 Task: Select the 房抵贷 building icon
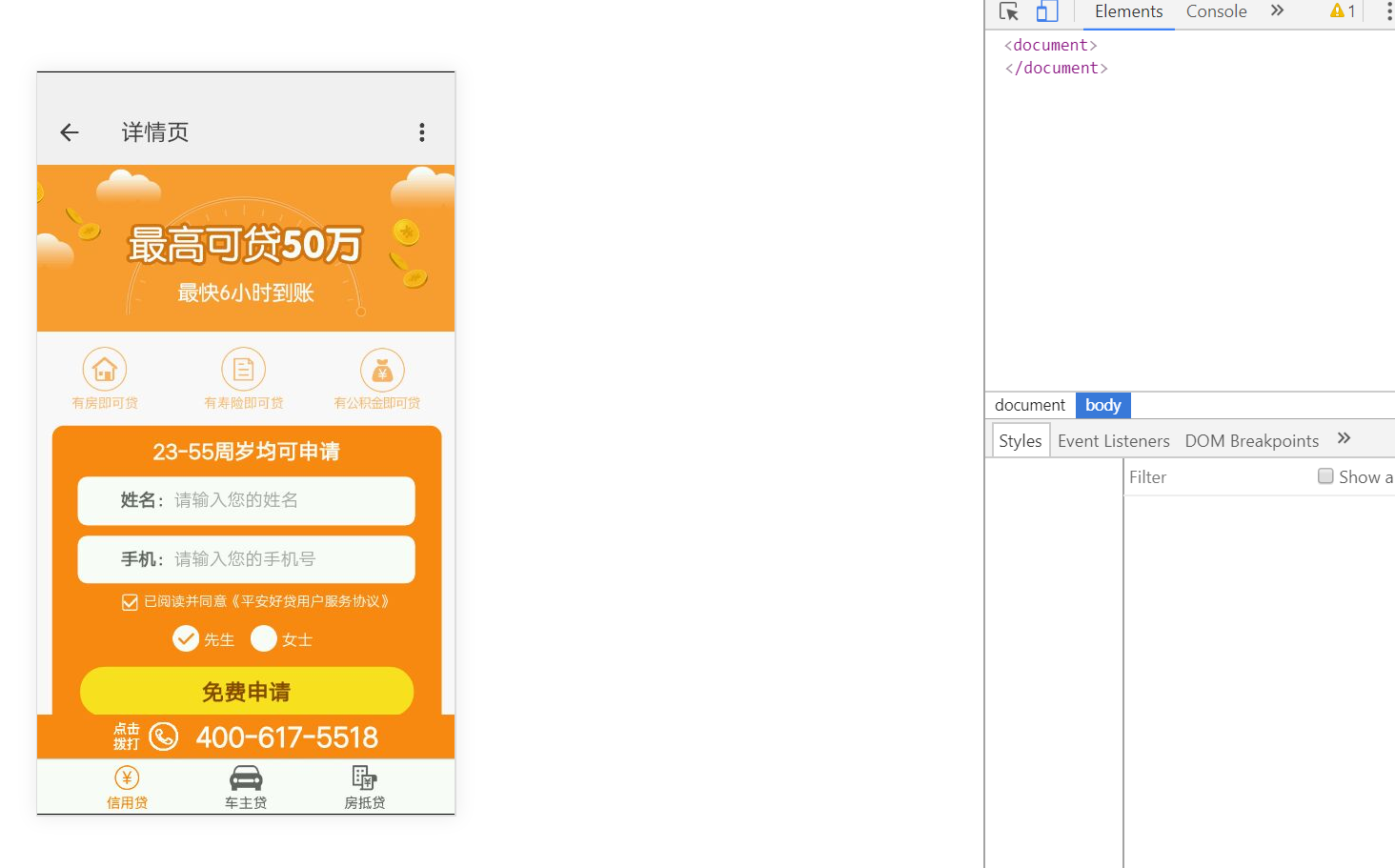point(363,777)
